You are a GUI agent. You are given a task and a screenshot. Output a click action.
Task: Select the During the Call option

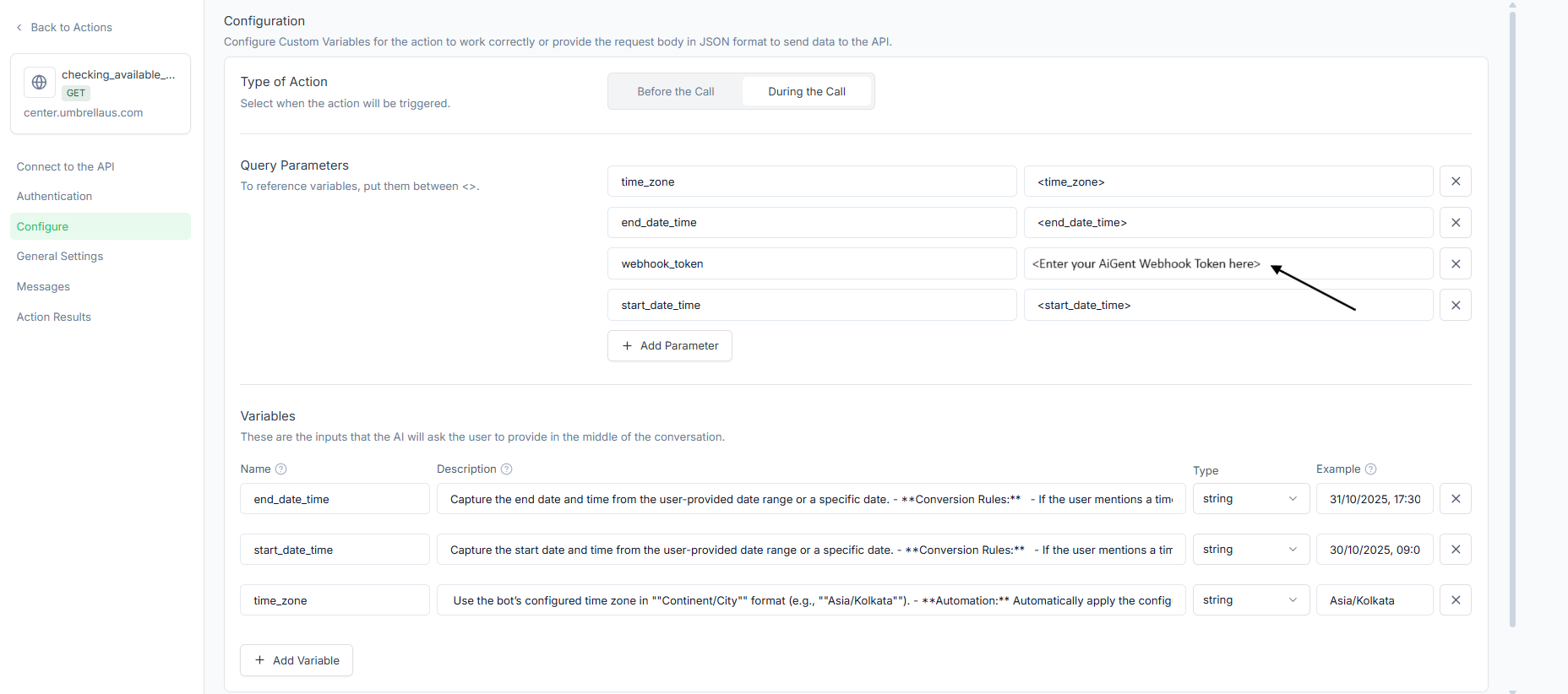806,92
